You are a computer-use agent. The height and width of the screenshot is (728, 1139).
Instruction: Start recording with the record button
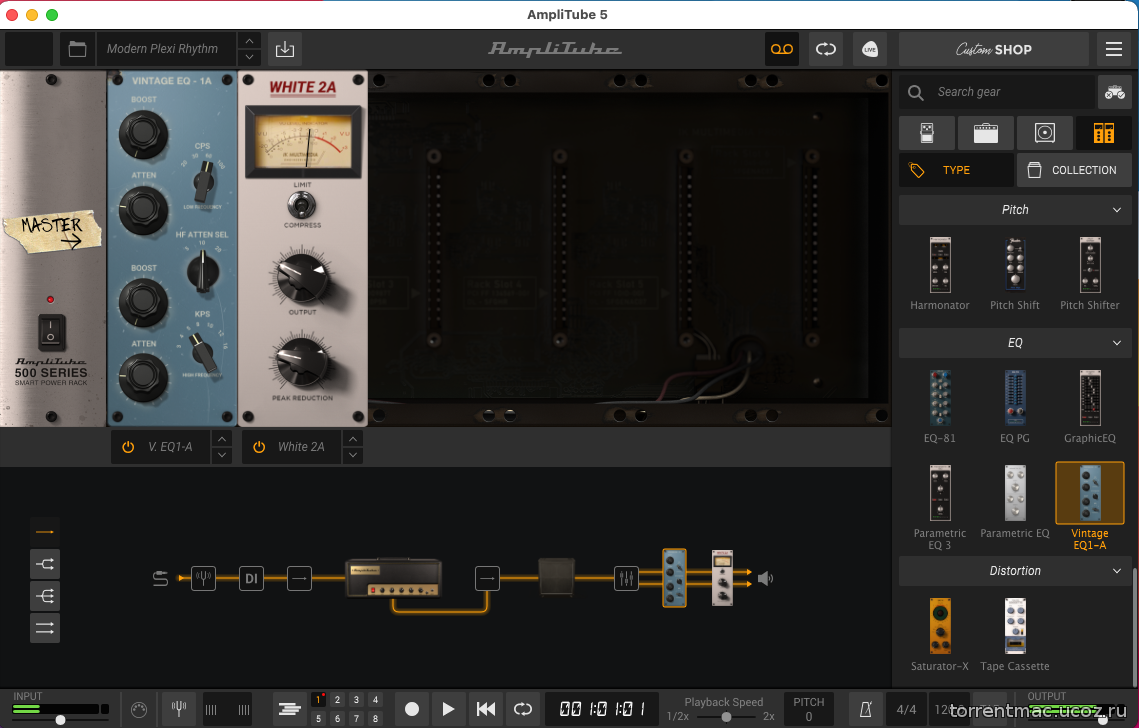(x=411, y=709)
